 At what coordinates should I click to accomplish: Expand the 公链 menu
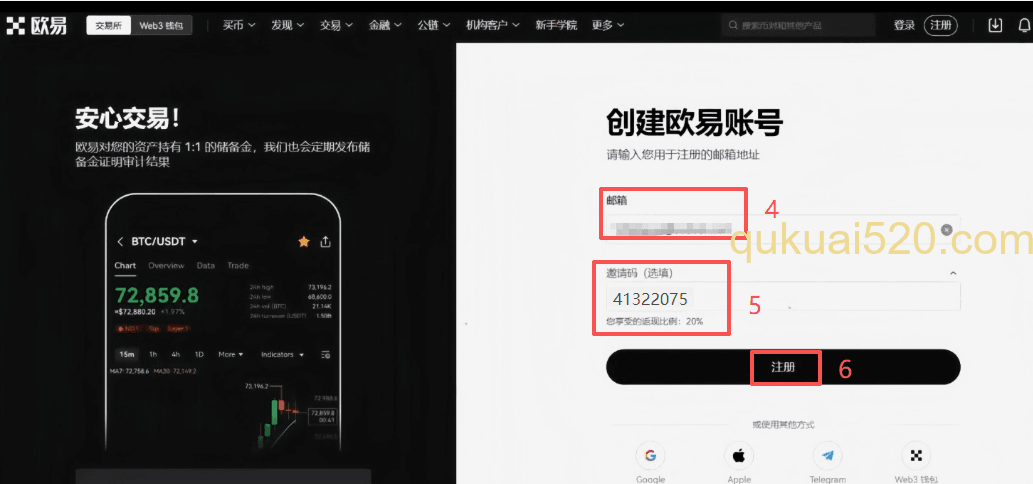coord(433,26)
